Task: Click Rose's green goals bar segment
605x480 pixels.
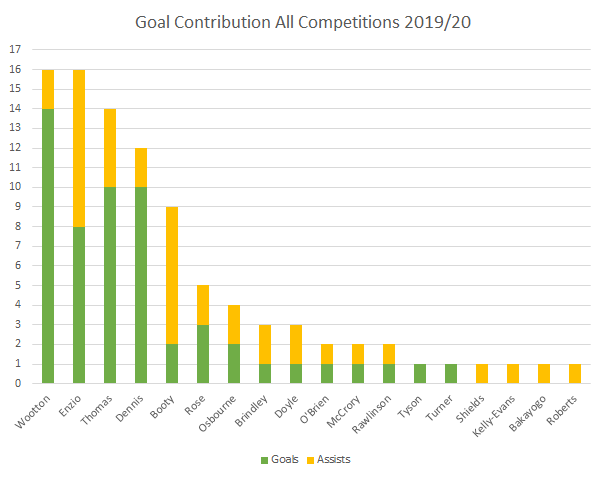Action: pos(204,353)
